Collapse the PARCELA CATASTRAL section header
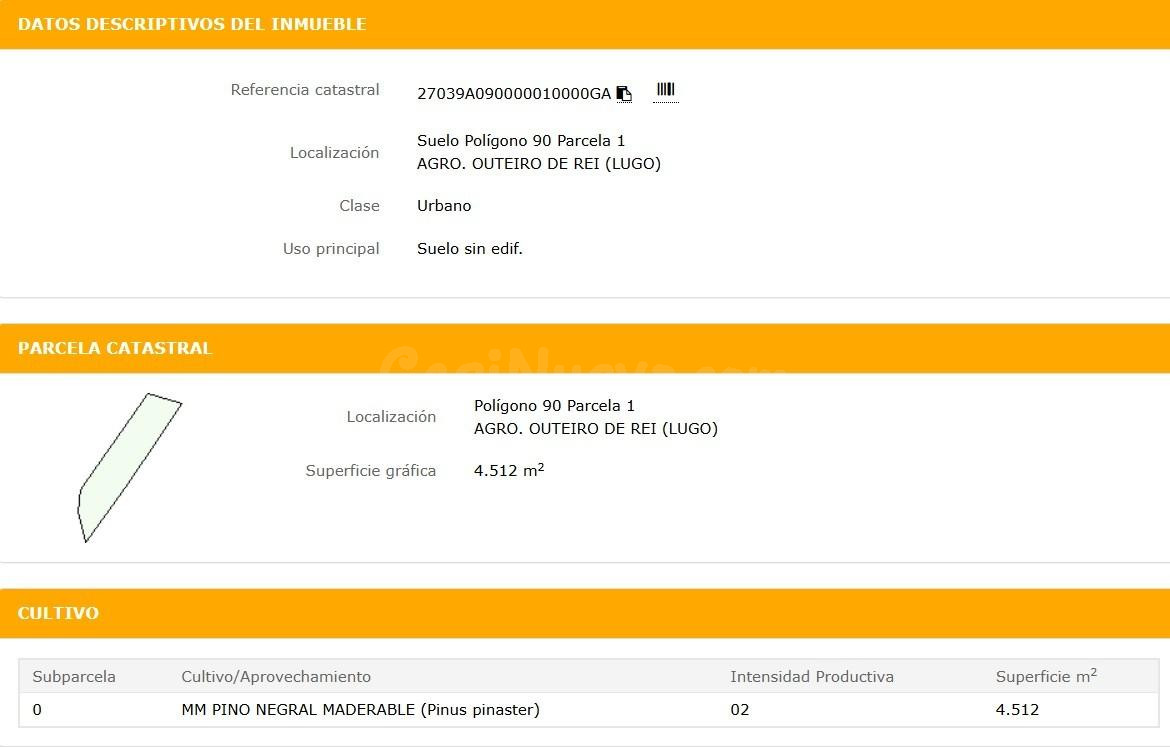1170x747 pixels. pyautogui.click(x=585, y=349)
